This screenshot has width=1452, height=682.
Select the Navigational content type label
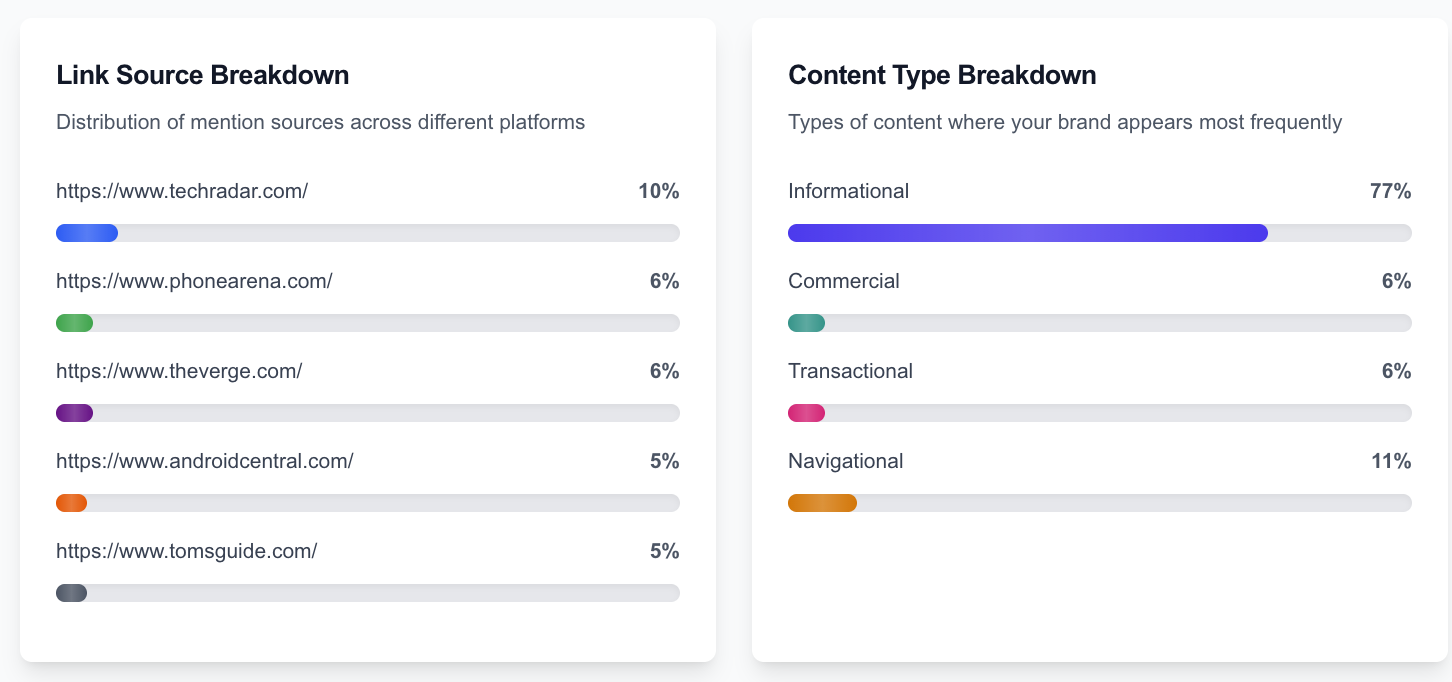click(x=846, y=461)
